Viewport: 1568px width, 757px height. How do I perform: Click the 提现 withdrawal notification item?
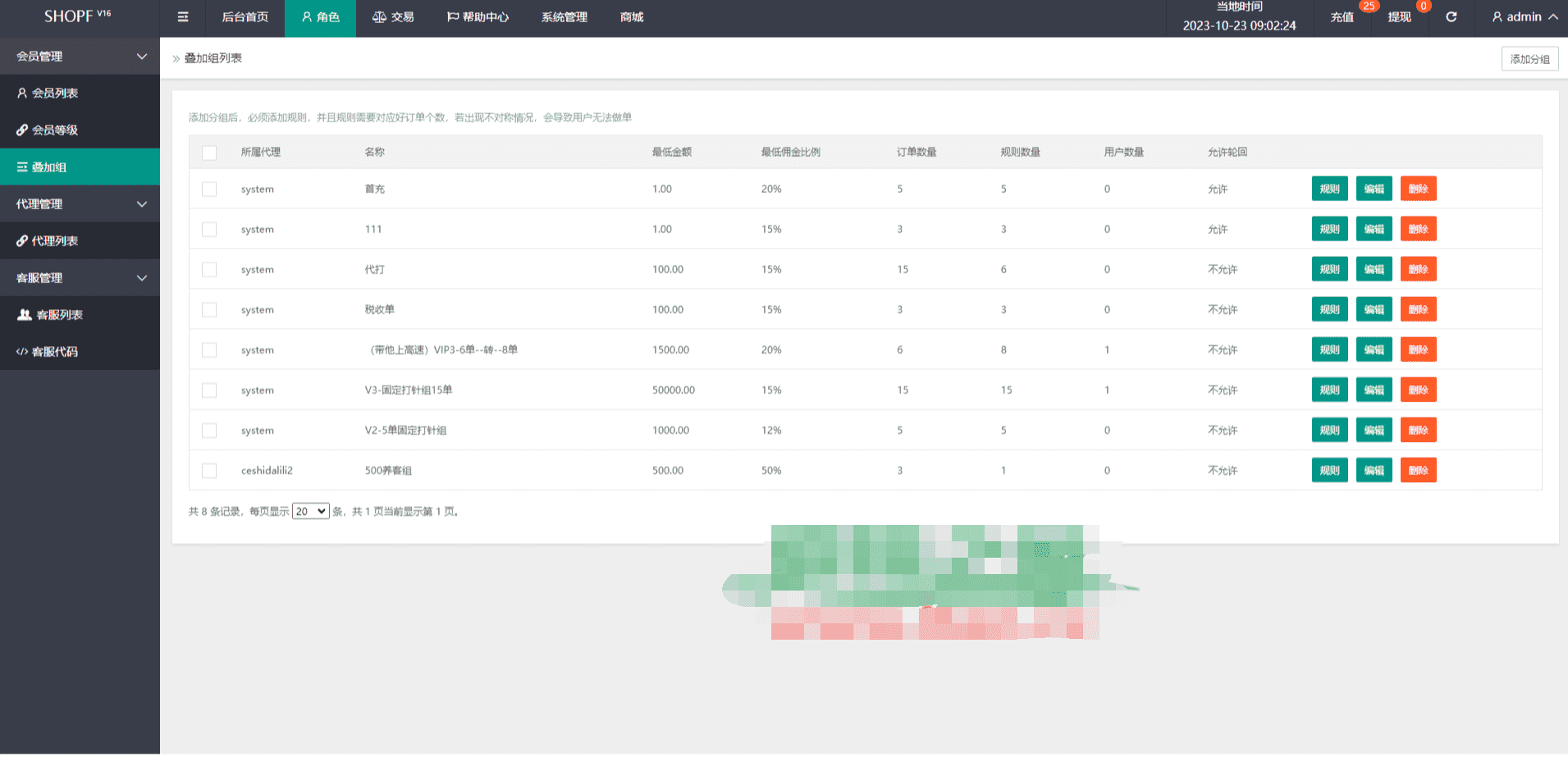tap(1399, 17)
